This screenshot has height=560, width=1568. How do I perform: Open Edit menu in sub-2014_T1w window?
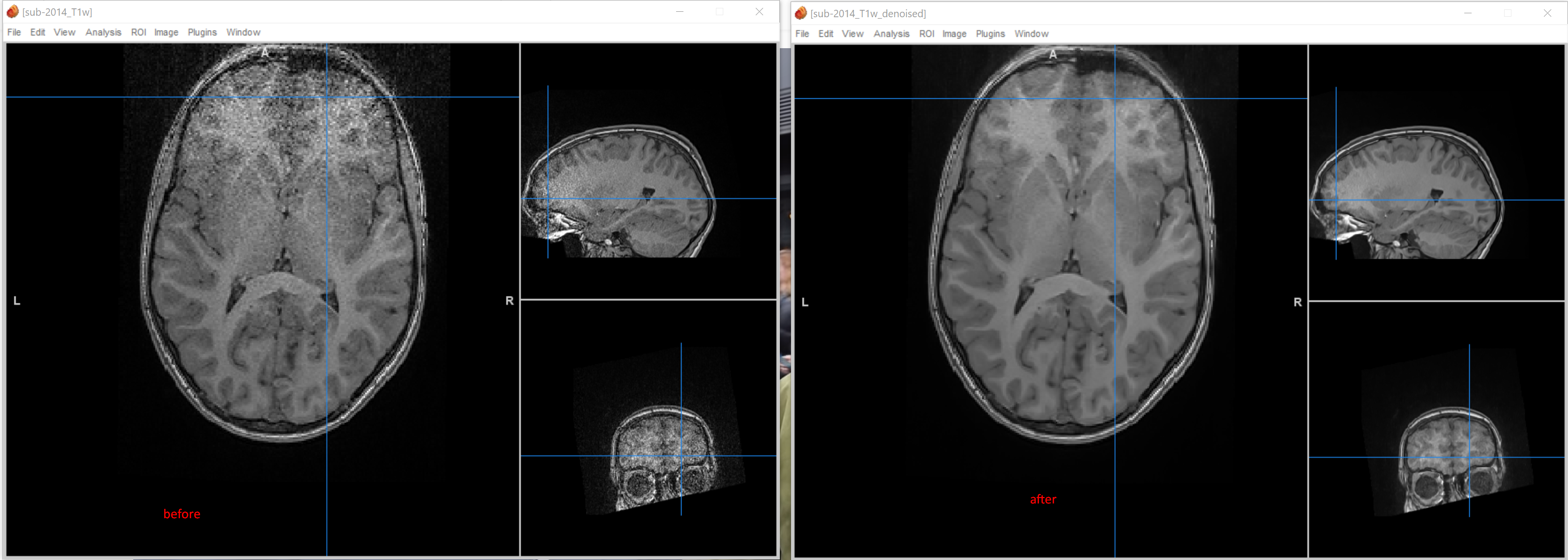(38, 32)
